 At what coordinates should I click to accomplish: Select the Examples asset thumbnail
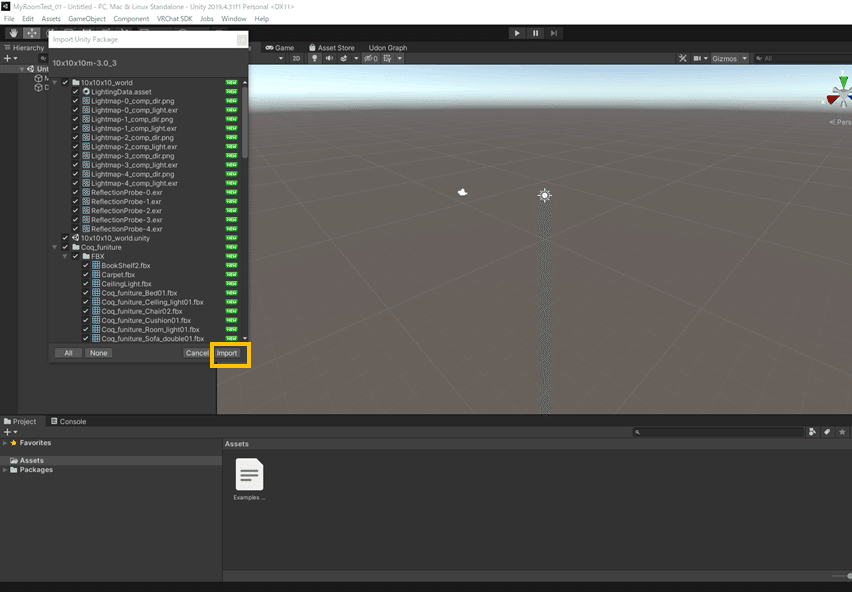(249, 479)
